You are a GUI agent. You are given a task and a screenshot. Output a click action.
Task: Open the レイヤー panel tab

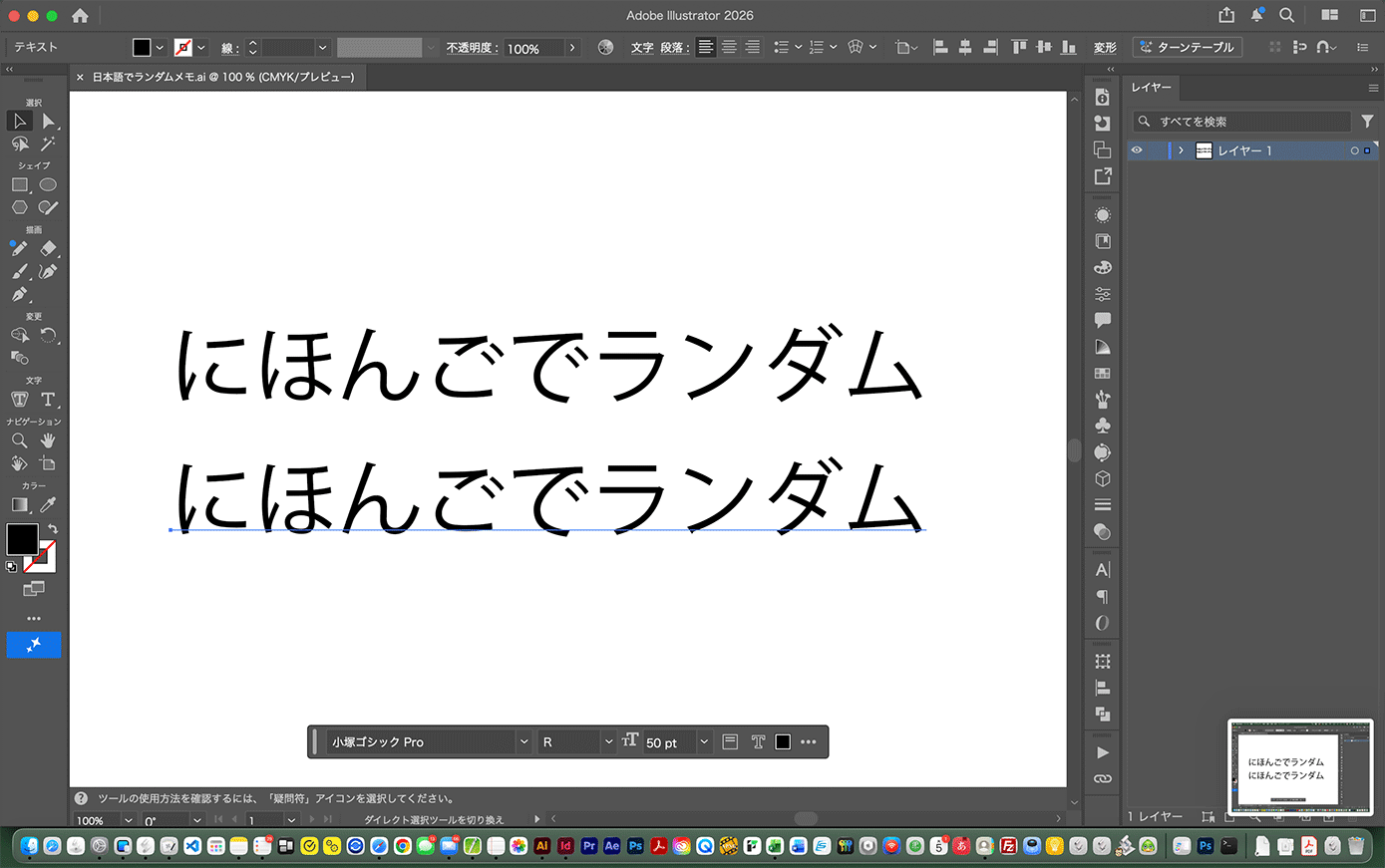[1151, 88]
